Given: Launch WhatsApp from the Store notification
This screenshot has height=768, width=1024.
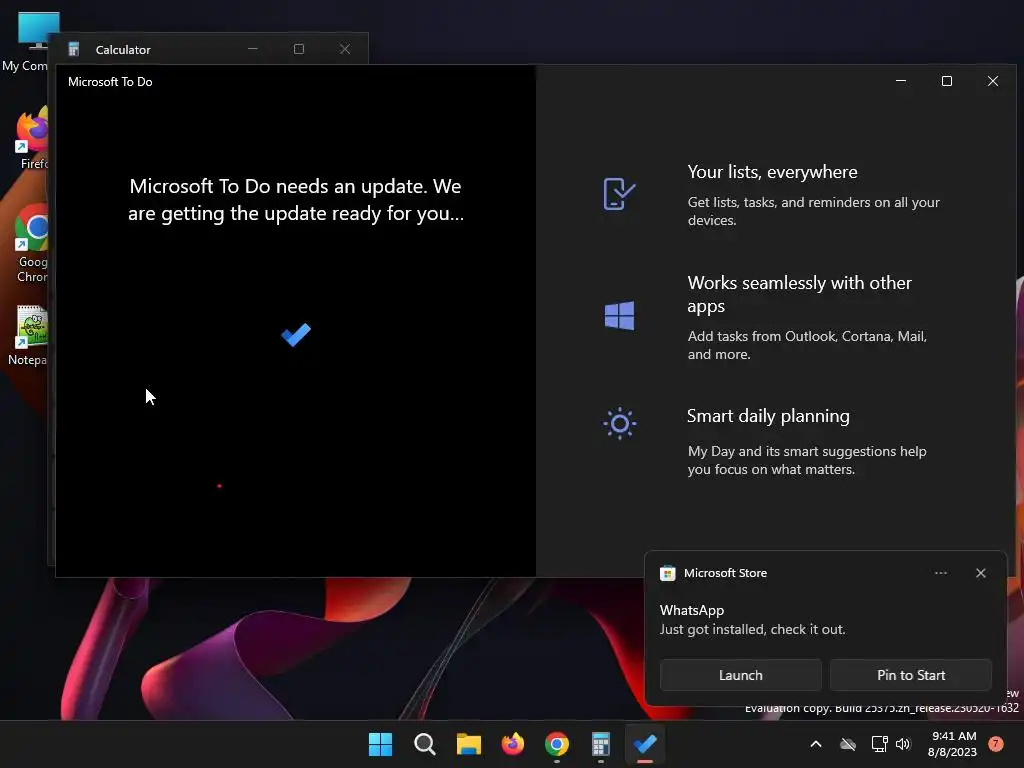Looking at the screenshot, I should (741, 675).
